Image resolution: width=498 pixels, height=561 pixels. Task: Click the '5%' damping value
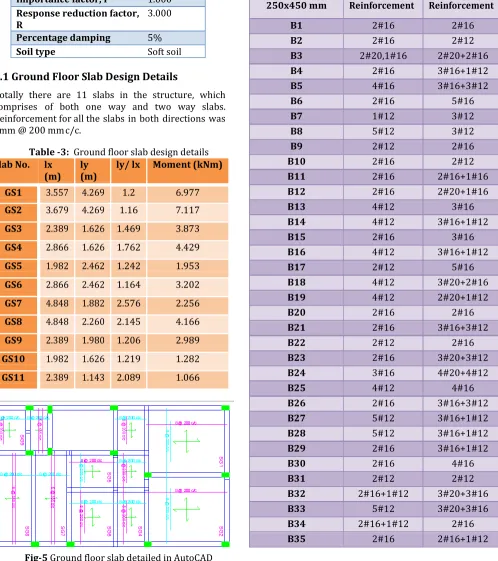coord(155,38)
